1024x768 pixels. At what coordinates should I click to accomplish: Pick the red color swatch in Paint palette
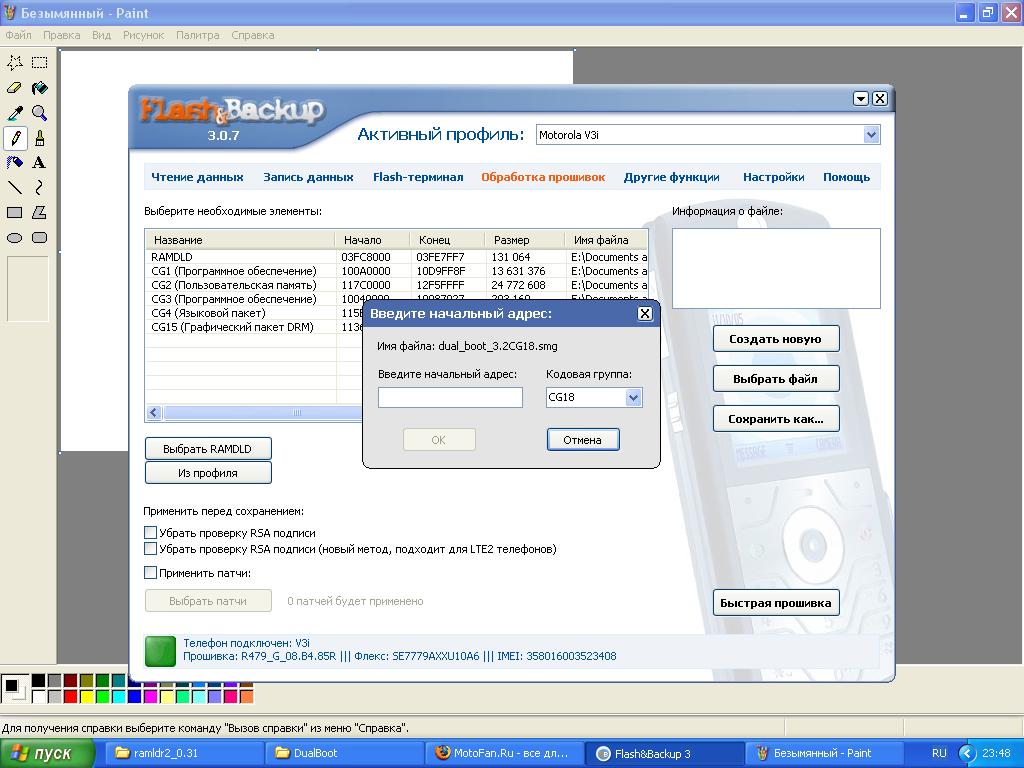[x=71, y=697]
